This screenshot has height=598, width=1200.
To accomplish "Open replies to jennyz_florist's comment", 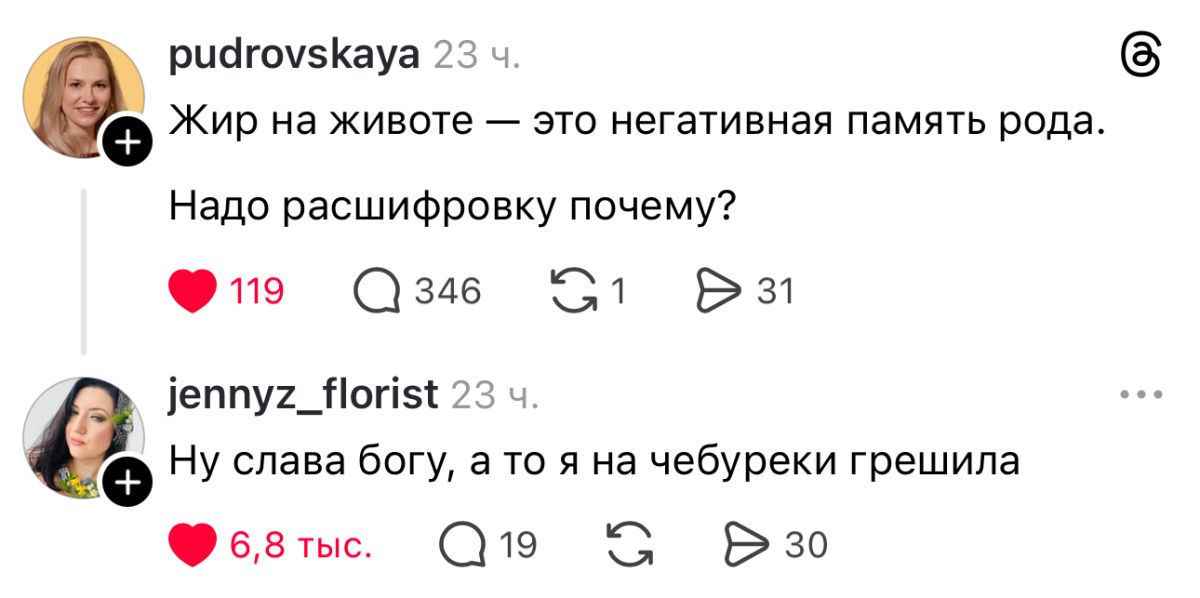I will click(x=462, y=545).
